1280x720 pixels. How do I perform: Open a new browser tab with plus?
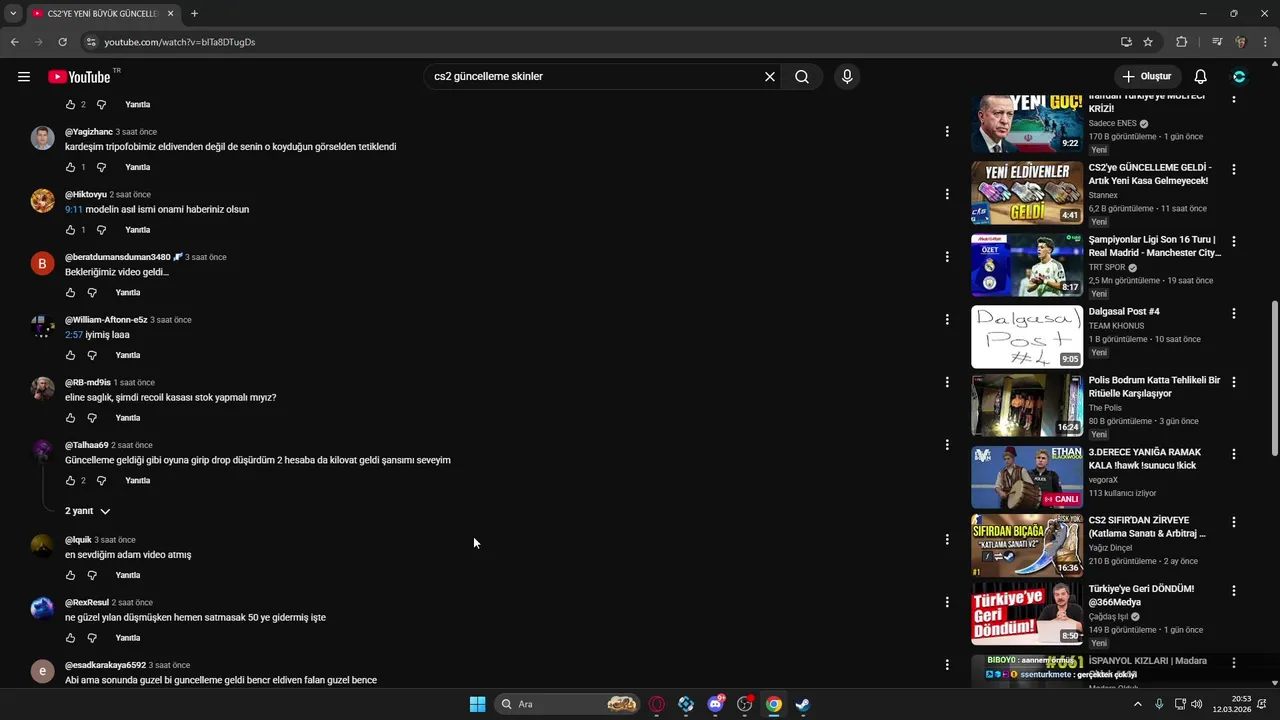pyautogui.click(x=194, y=14)
